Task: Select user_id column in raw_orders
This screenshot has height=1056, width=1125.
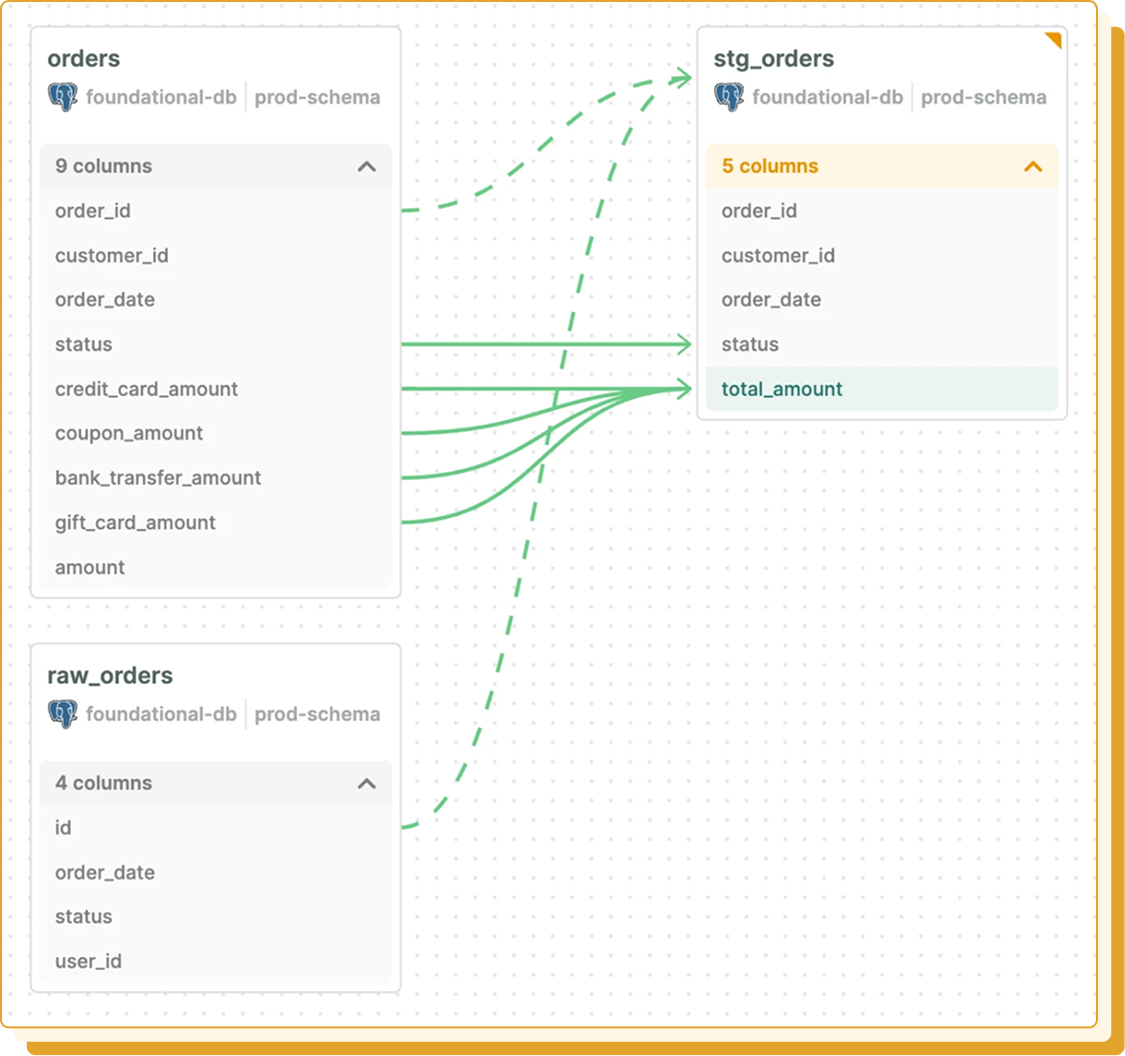Action: (x=216, y=961)
